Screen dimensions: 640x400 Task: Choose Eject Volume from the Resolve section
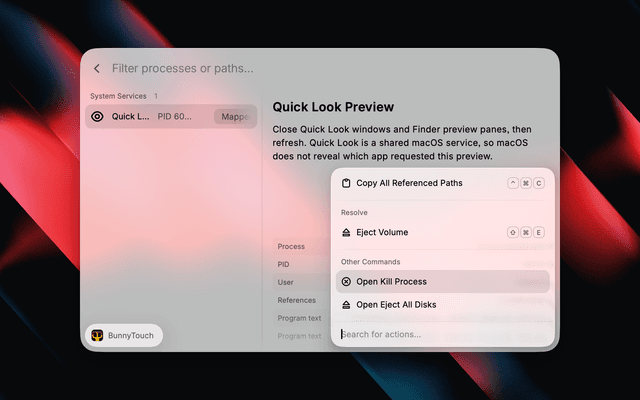pos(442,233)
